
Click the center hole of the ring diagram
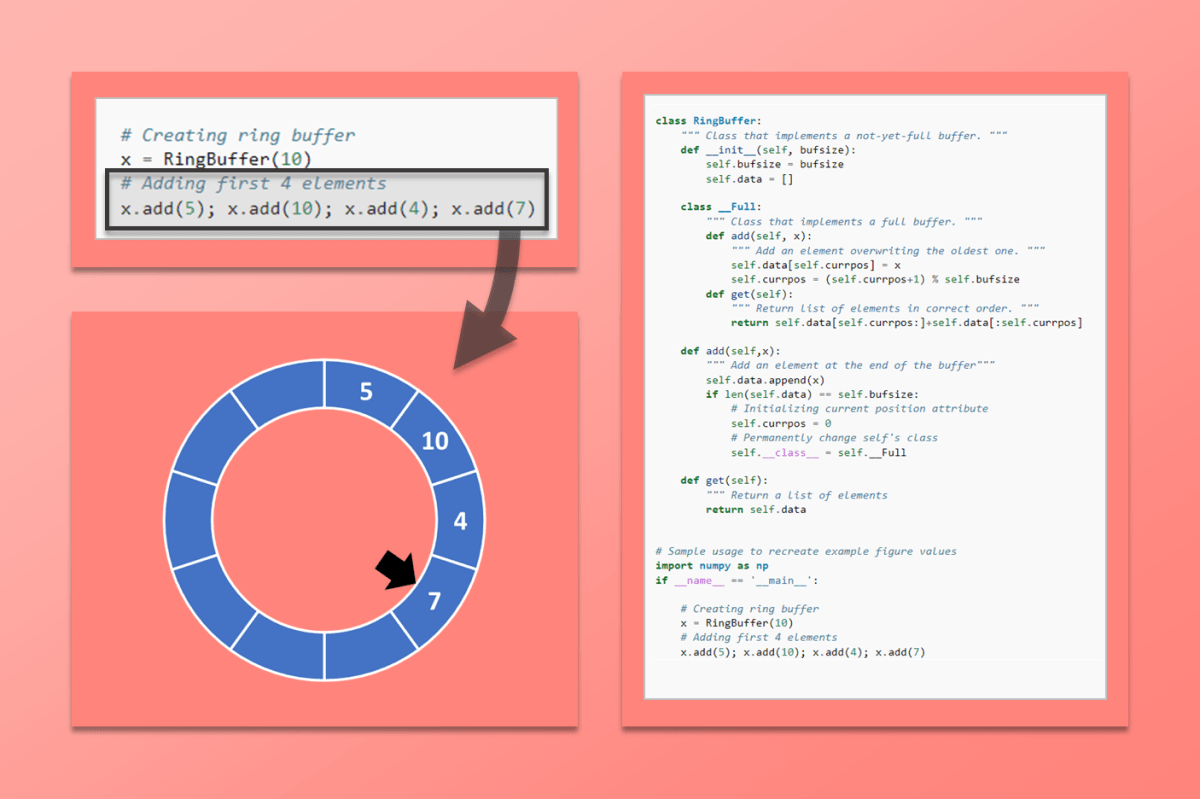coord(325,517)
